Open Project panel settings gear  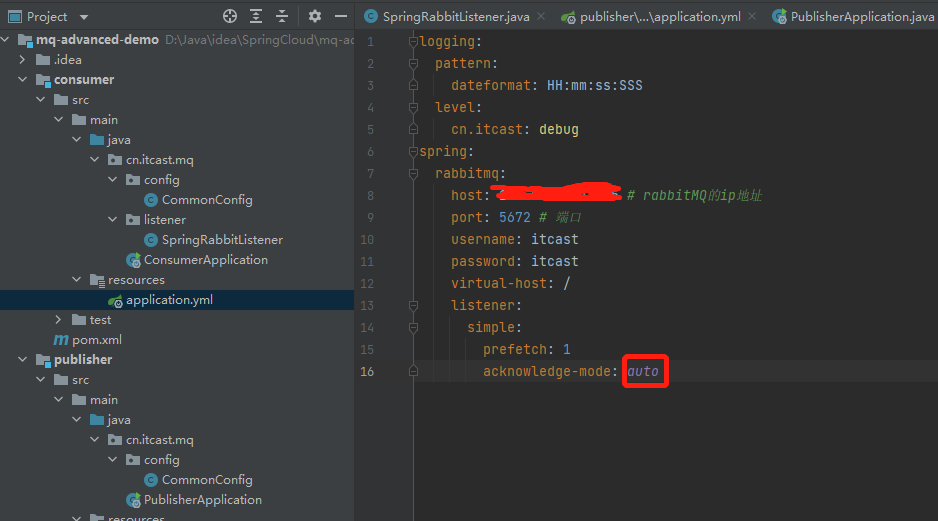coord(315,16)
